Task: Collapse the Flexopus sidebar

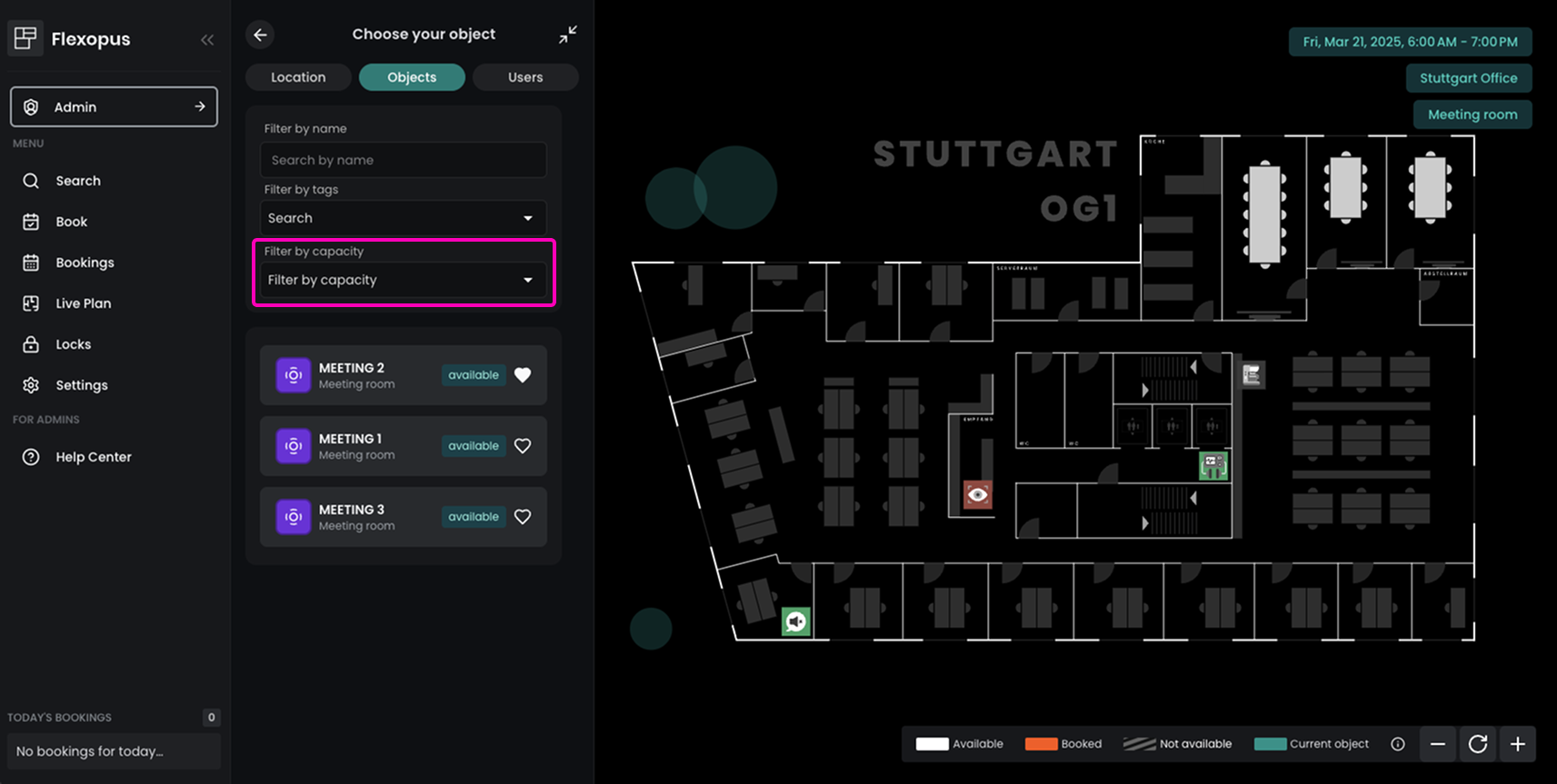Action: [207, 39]
